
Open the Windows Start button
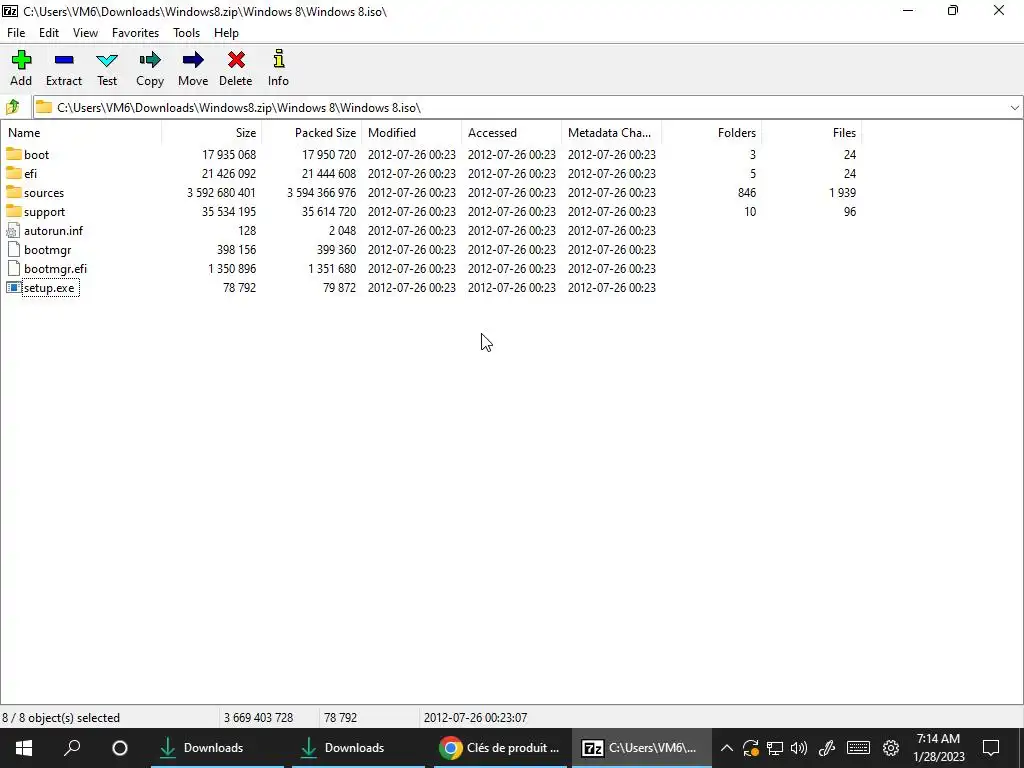point(24,748)
